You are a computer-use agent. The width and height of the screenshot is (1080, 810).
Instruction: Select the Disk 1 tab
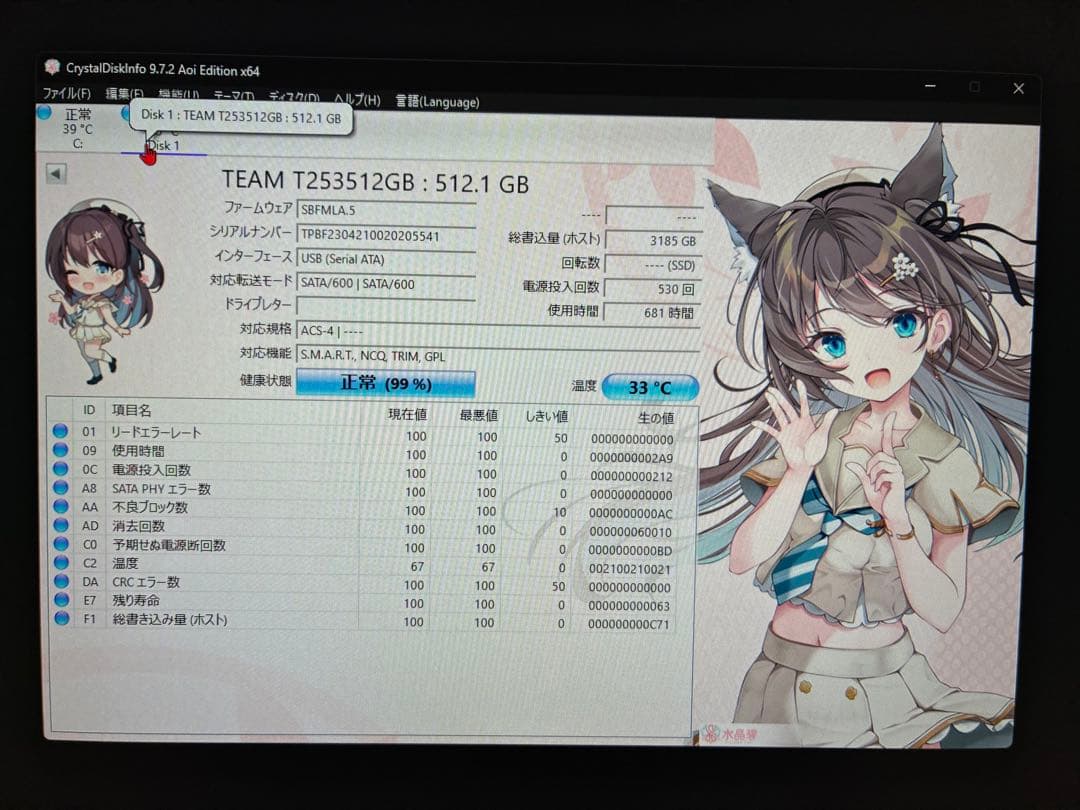[164, 145]
